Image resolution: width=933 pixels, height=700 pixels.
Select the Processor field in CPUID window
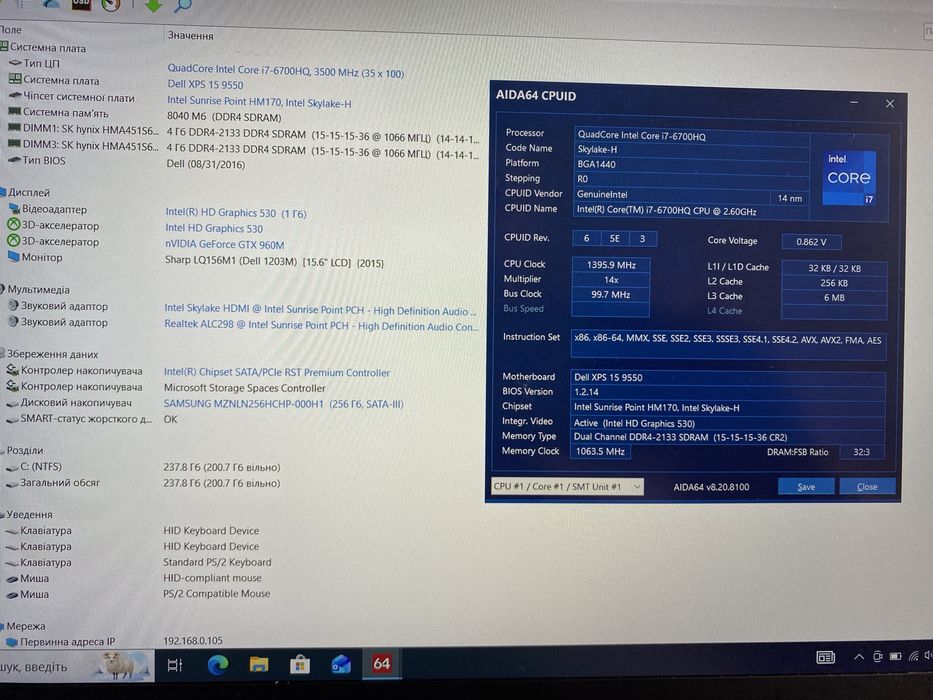[x=691, y=136]
